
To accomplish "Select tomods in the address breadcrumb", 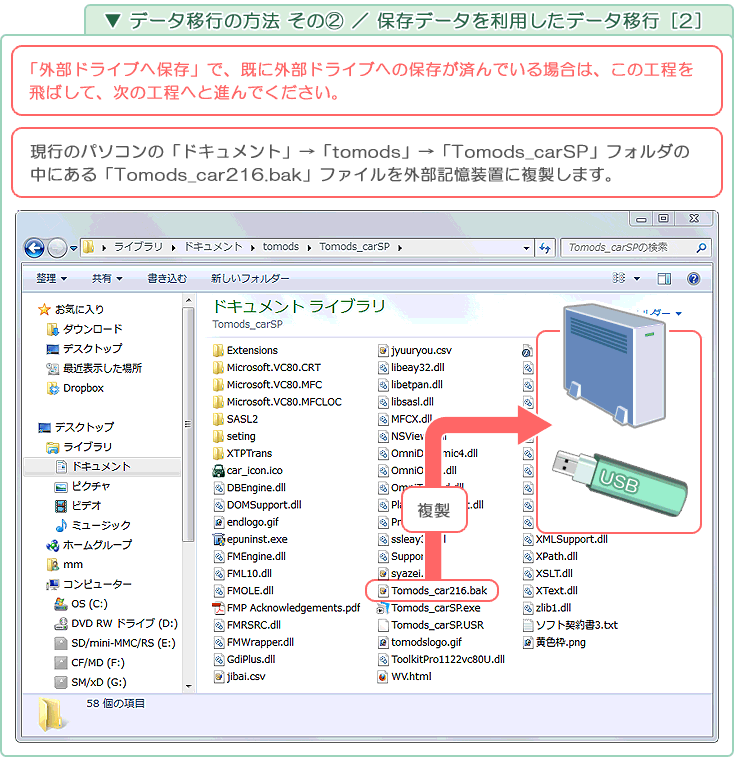I will (281, 247).
